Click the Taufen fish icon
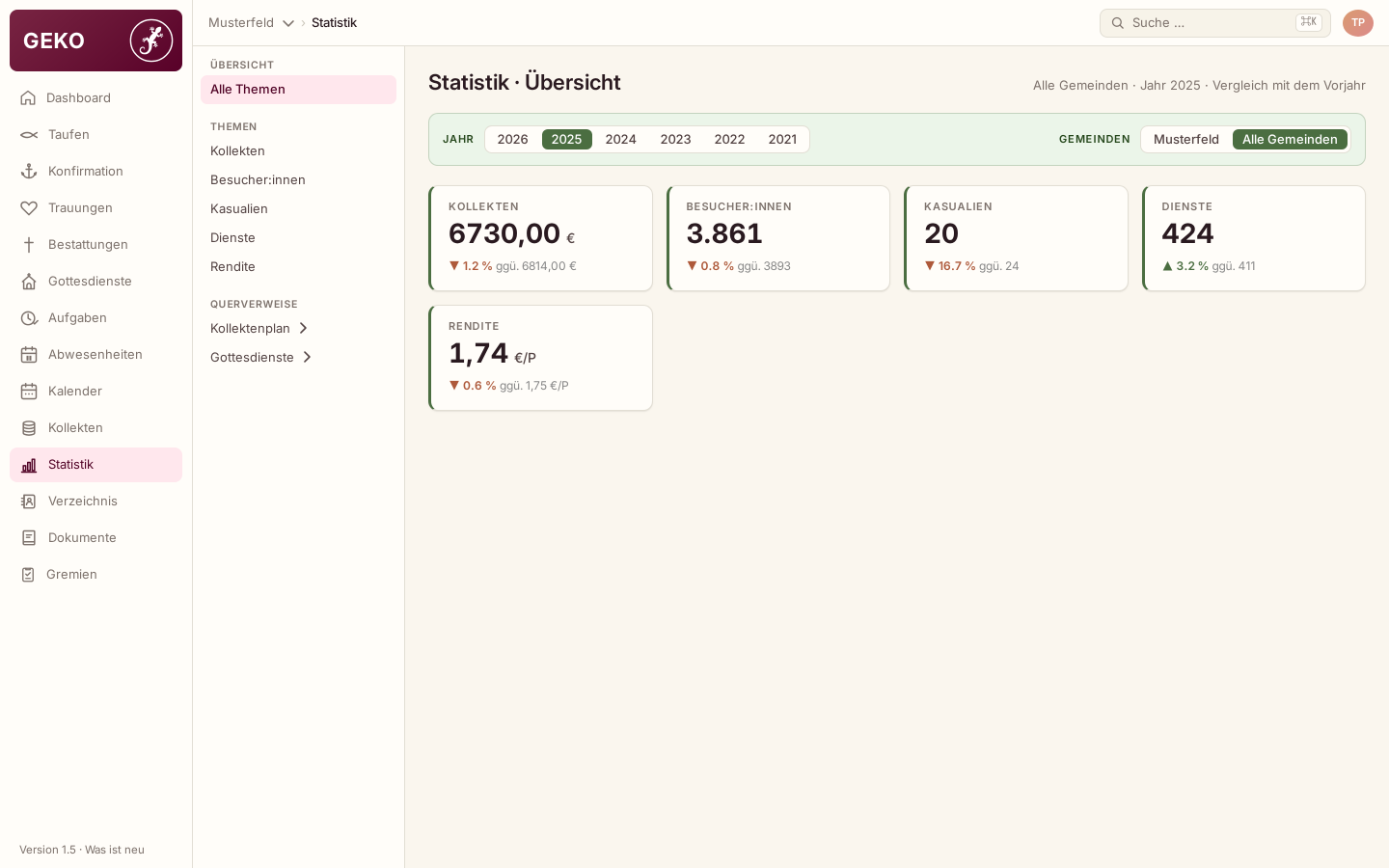The image size is (1389, 868). 29,134
